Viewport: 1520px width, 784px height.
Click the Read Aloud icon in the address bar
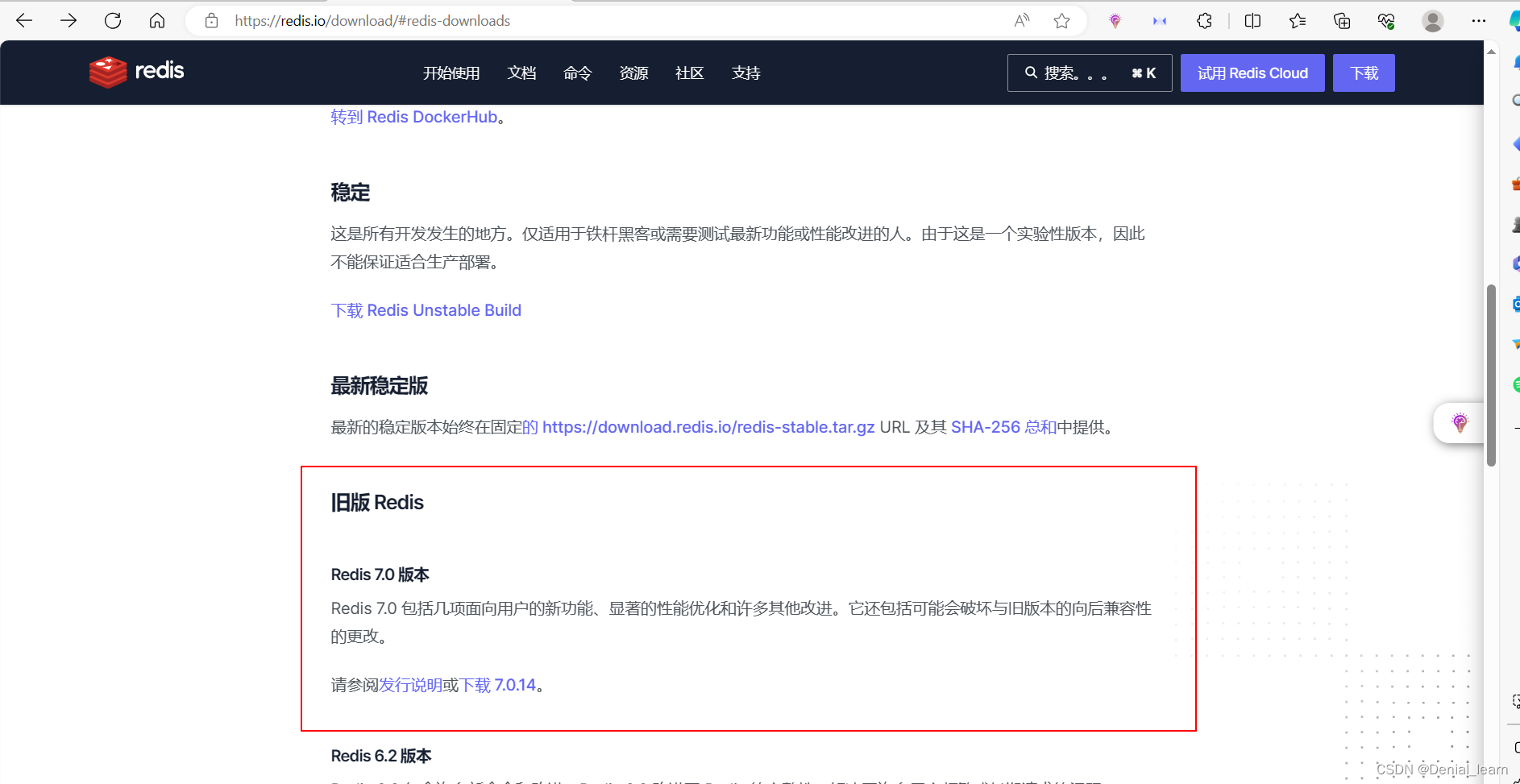(x=1022, y=21)
